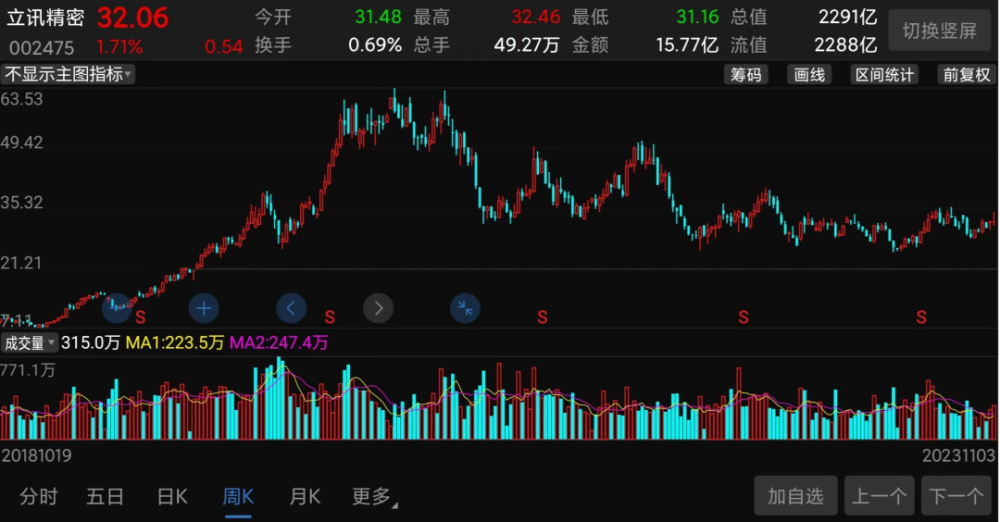Click the total value 2291亿

[848, 17]
